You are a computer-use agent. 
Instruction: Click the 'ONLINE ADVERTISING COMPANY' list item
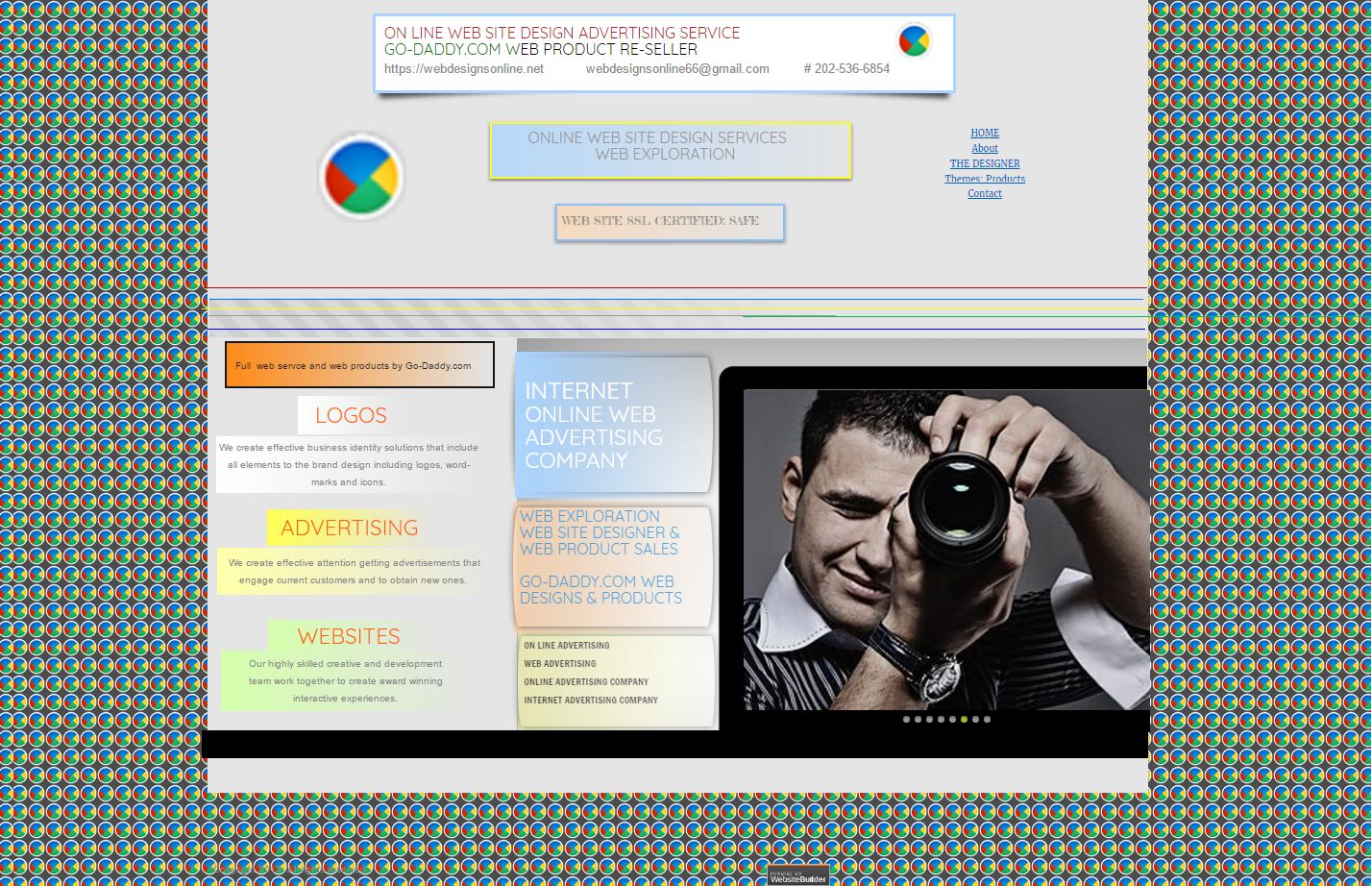coord(586,682)
